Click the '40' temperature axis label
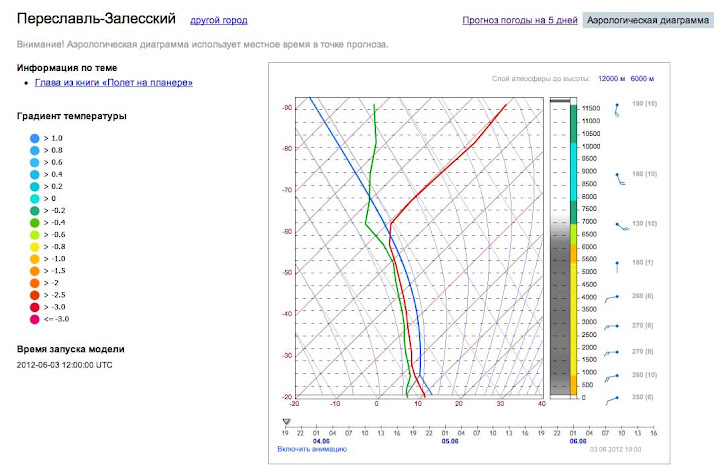 tap(542, 404)
